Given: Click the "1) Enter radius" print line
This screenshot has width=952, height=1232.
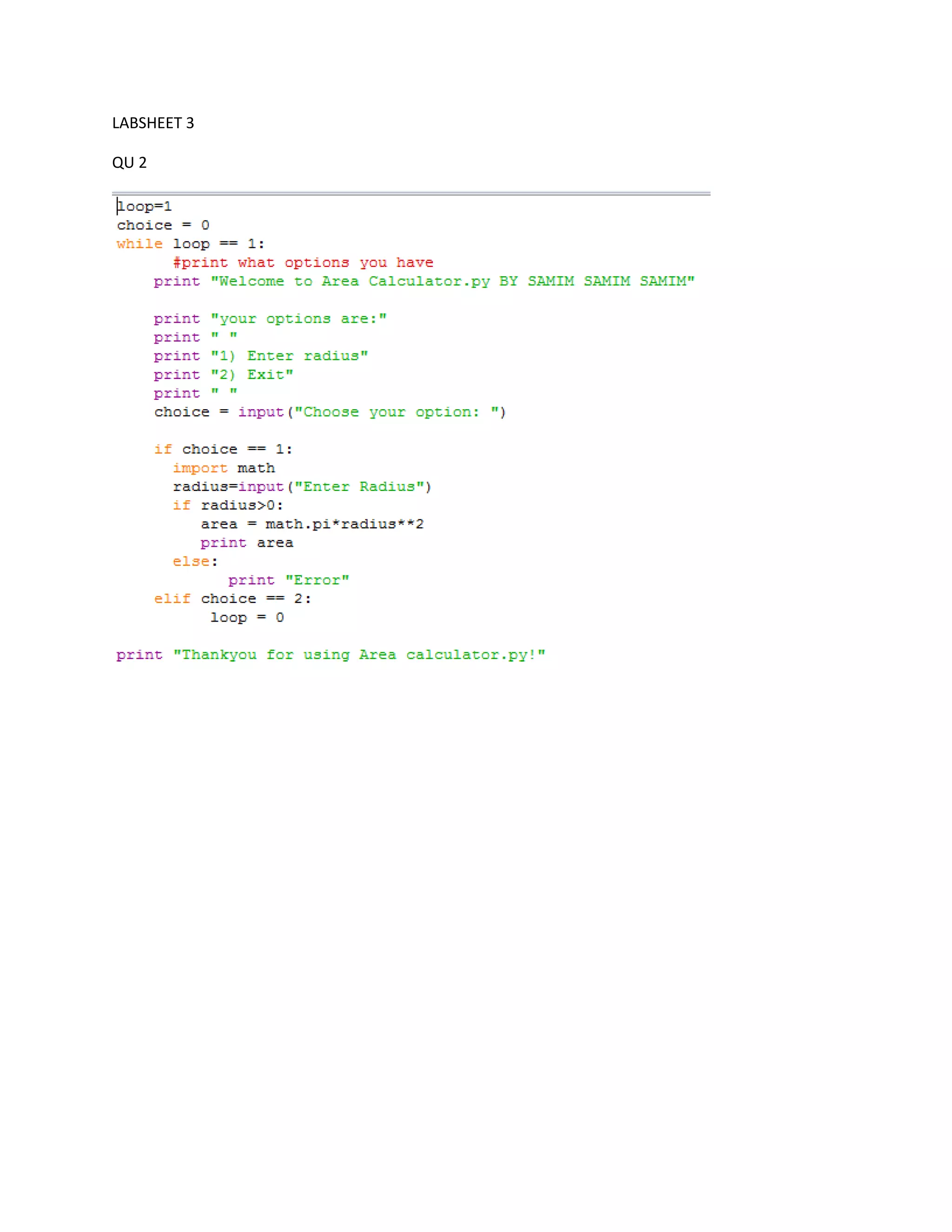Looking at the screenshot, I should 261,356.
